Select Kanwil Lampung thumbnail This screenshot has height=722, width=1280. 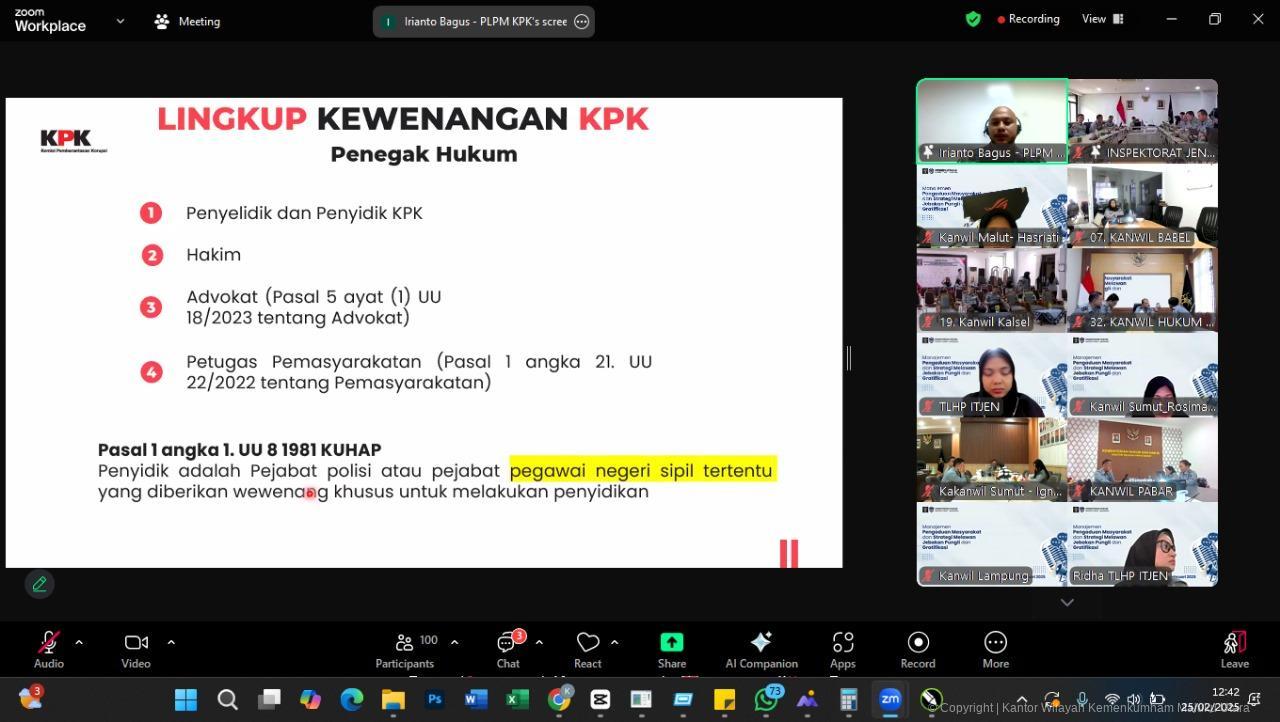[x=992, y=544]
